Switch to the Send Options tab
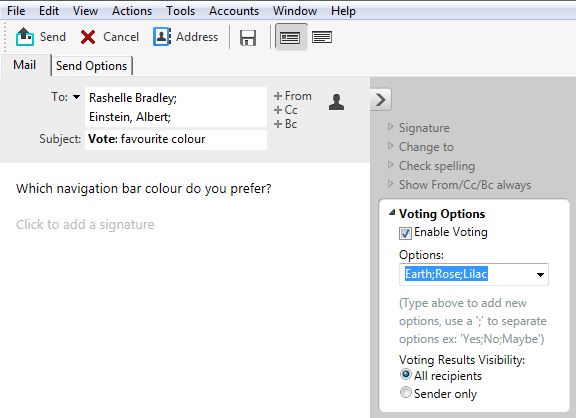Viewport: 576px width, 418px height. point(91,66)
